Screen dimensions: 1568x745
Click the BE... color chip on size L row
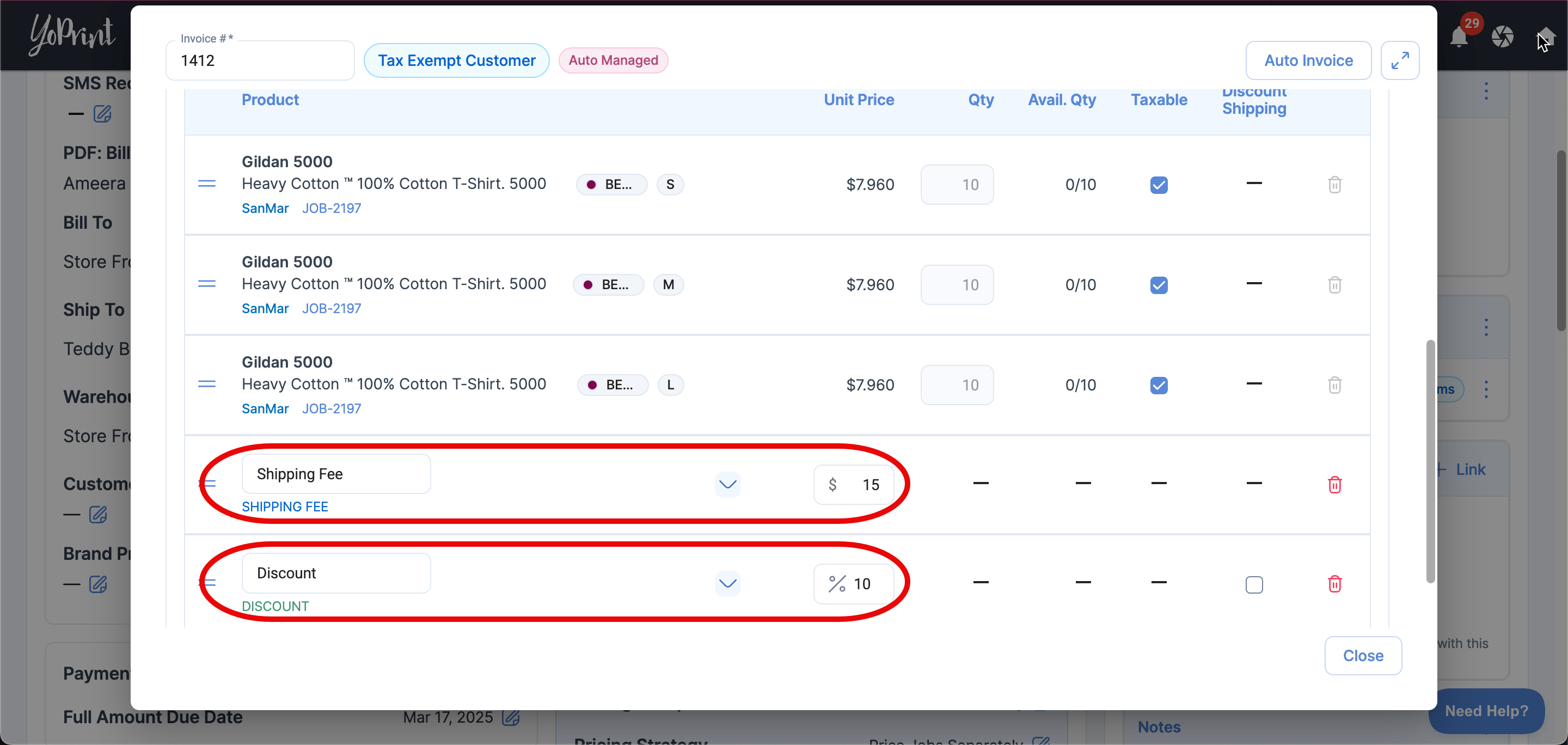(612, 384)
